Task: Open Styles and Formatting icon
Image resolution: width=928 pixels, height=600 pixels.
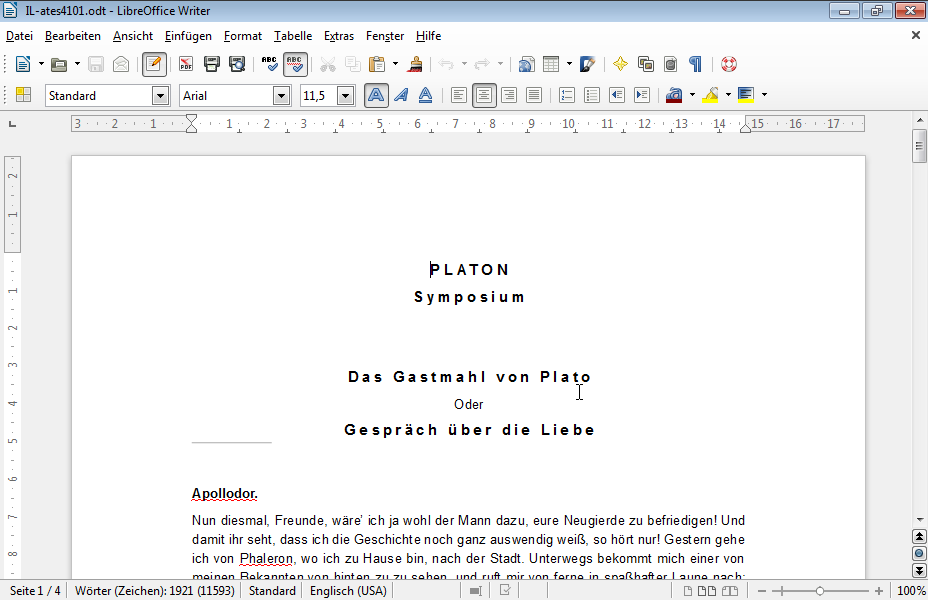Action: tap(23, 95)
